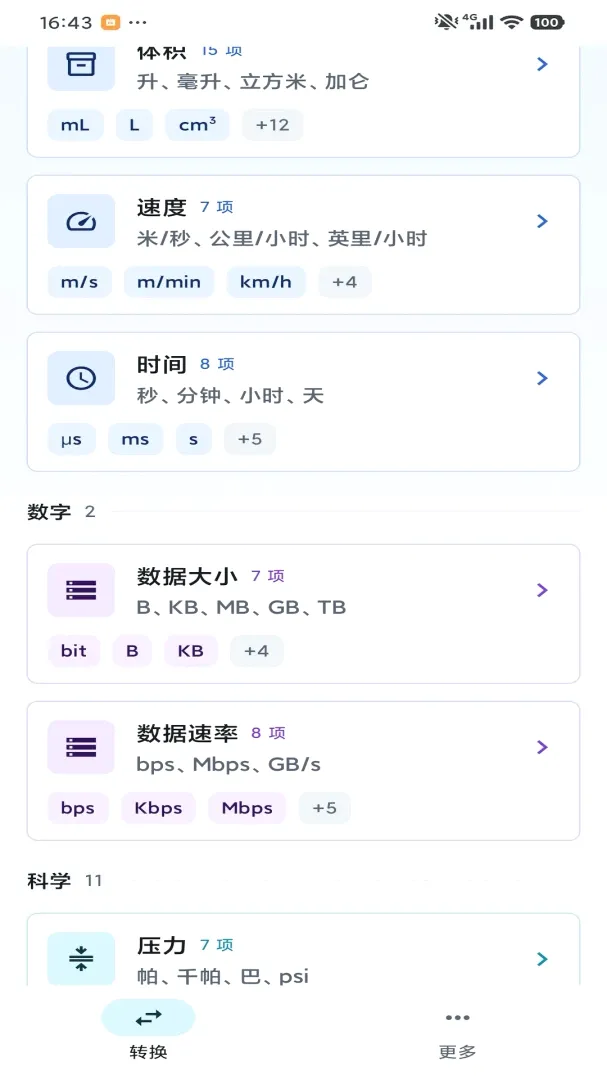Viewport: 607px width, 1080px height.
Task: Tap the speedometer icon for 速度
Action: (81, 221)
